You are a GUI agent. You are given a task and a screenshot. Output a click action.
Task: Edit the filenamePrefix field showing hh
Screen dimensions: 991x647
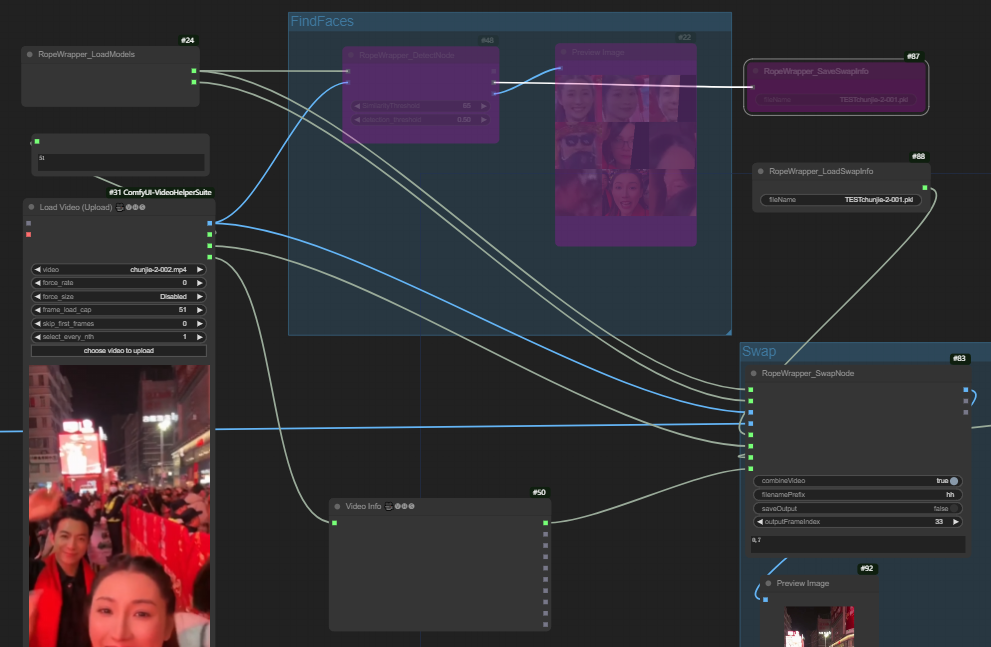click(858, 495)
